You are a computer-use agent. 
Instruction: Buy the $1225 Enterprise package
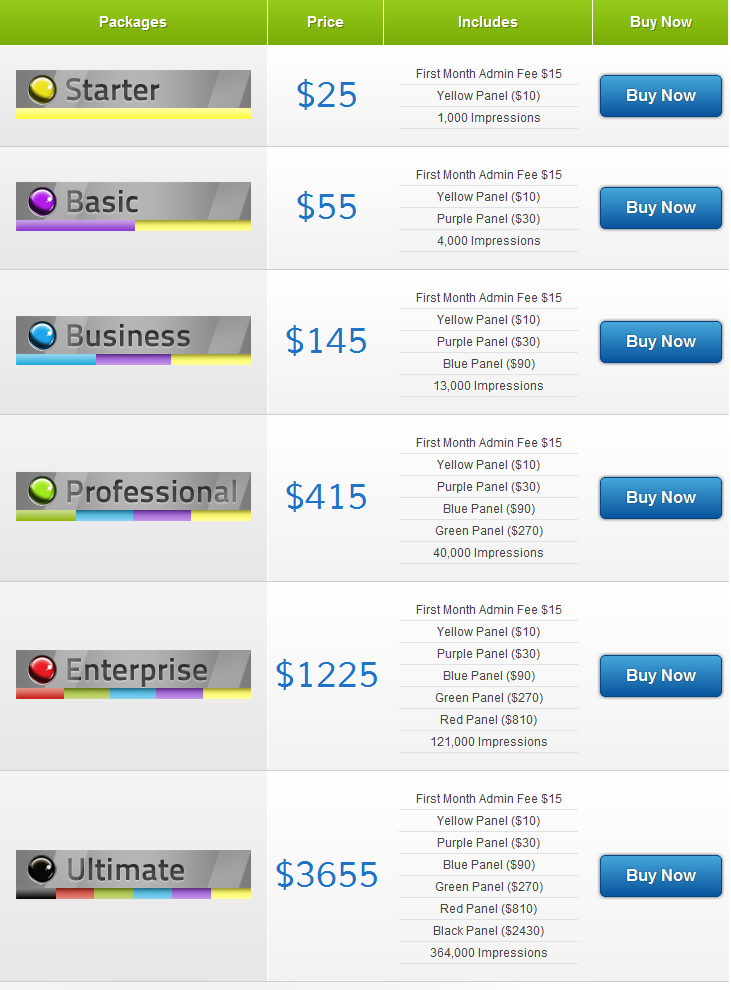click(x=660, y=676)
